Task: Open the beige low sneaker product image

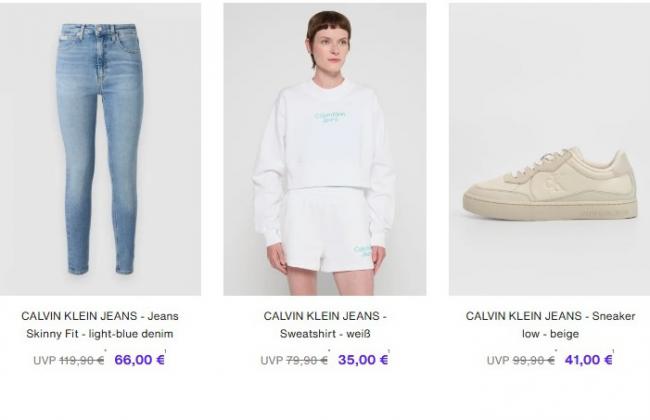Action: tap(549, 149)
